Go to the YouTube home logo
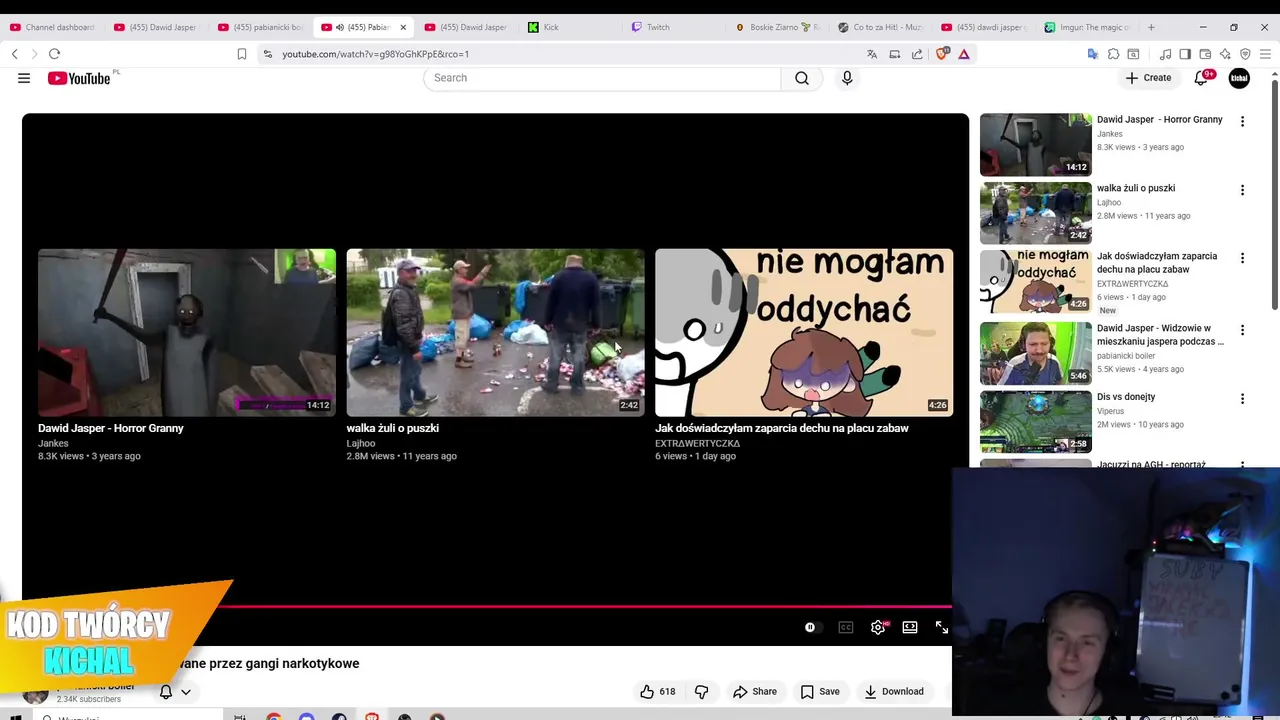 tap(79, 78)
